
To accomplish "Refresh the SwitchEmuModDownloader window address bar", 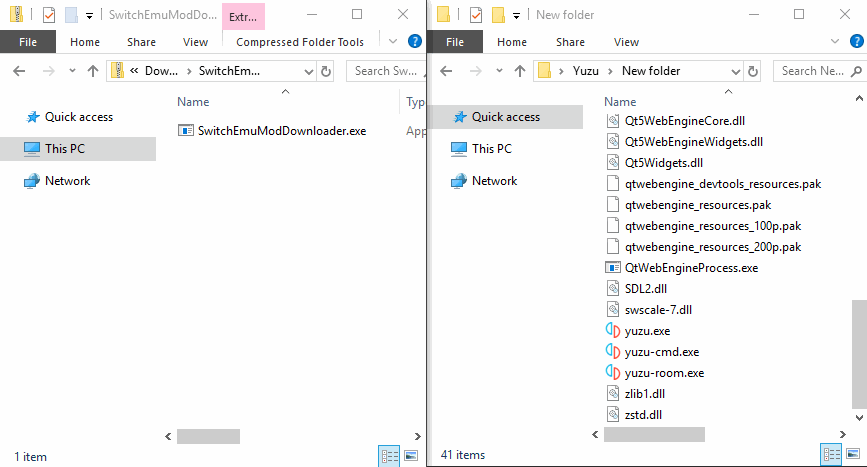I will (x=326, y=71).
